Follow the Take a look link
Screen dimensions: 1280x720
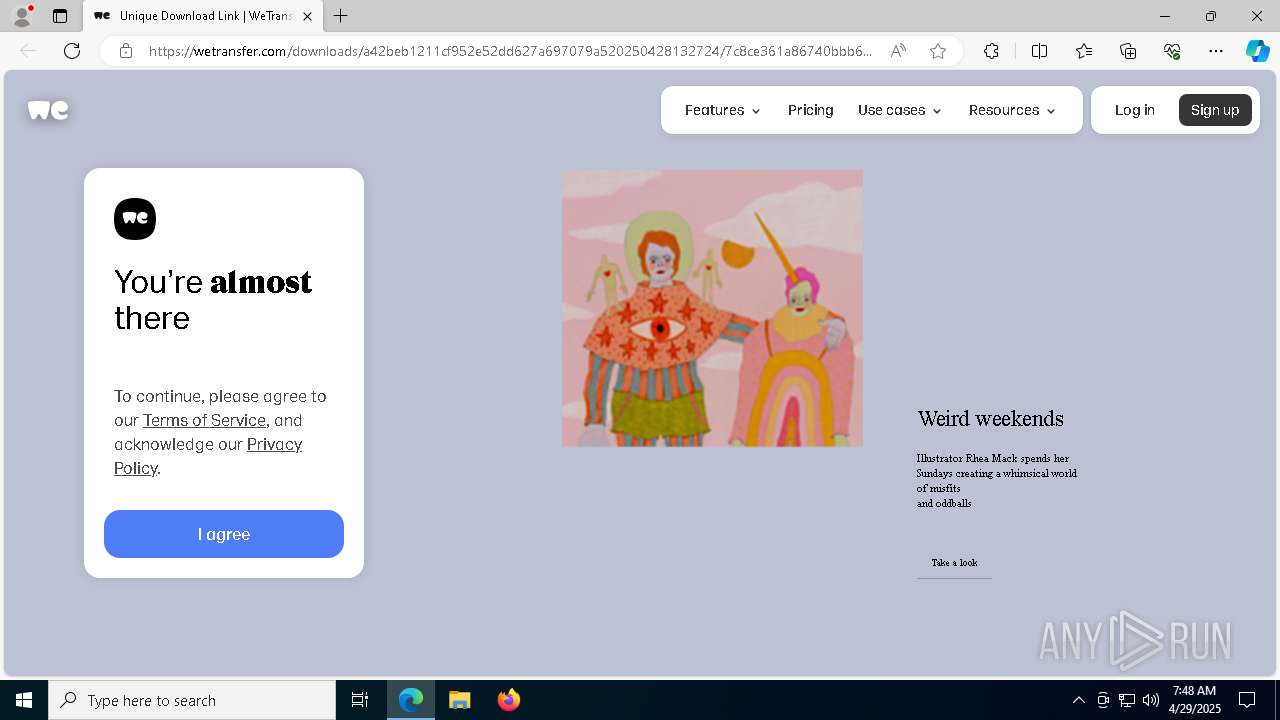click(x=954, y=563)
